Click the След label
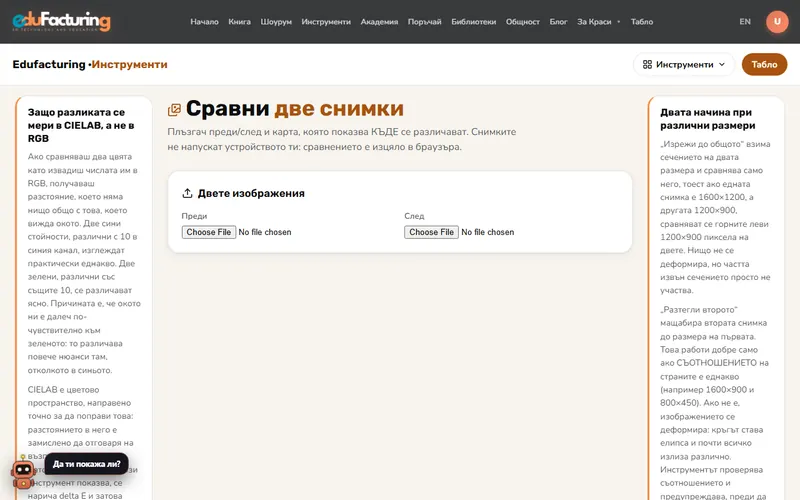The width and height of the screenshot is (800, 500). pos(414,216)
